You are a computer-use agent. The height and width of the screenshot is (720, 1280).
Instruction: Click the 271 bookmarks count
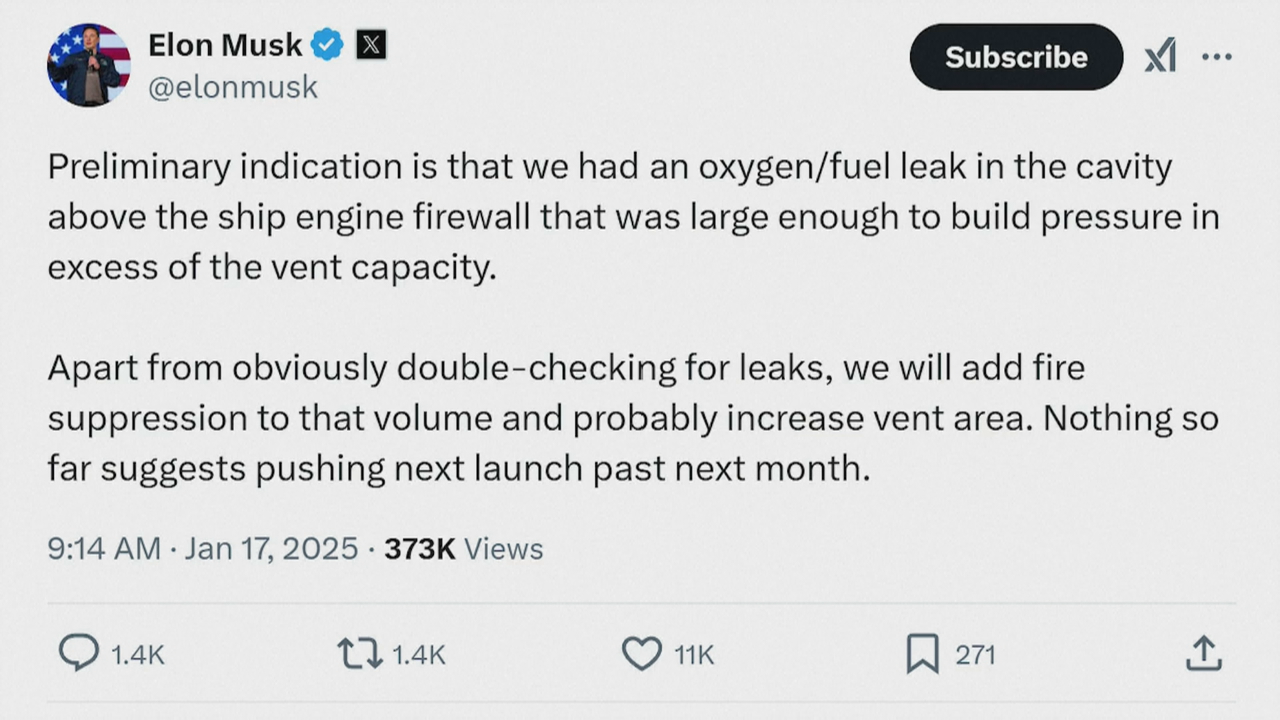[x=975, y=655]
